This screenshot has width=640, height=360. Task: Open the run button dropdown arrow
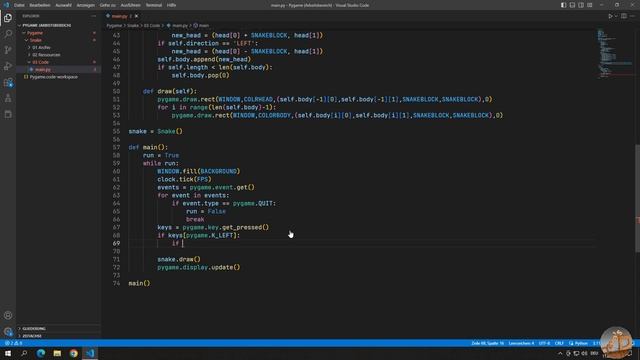pyautogui.click(x=616, y=16)
